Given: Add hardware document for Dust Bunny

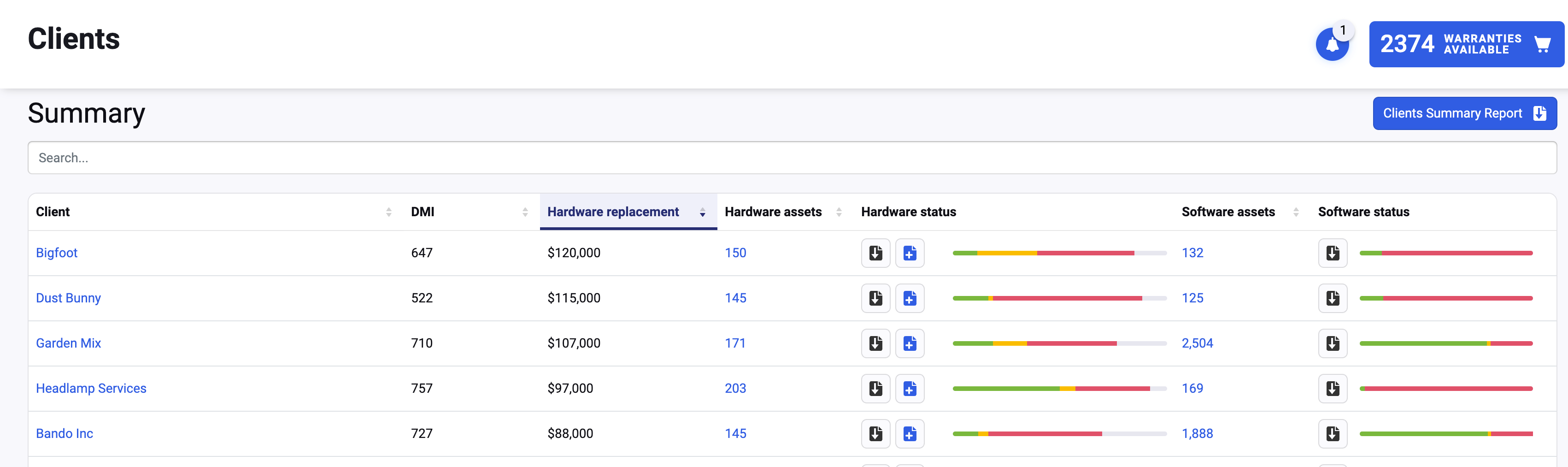Looking at the screenshot, I should [x=910, y=298].
